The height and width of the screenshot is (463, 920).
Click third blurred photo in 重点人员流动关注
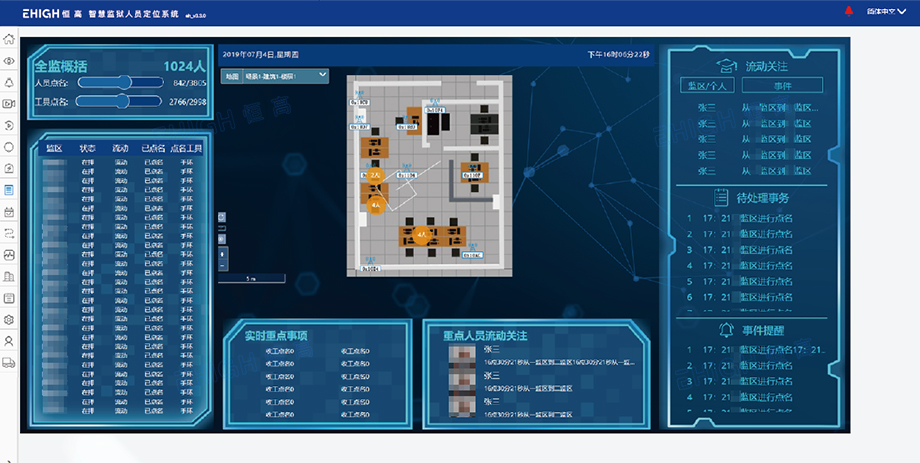tap(462, 406)
